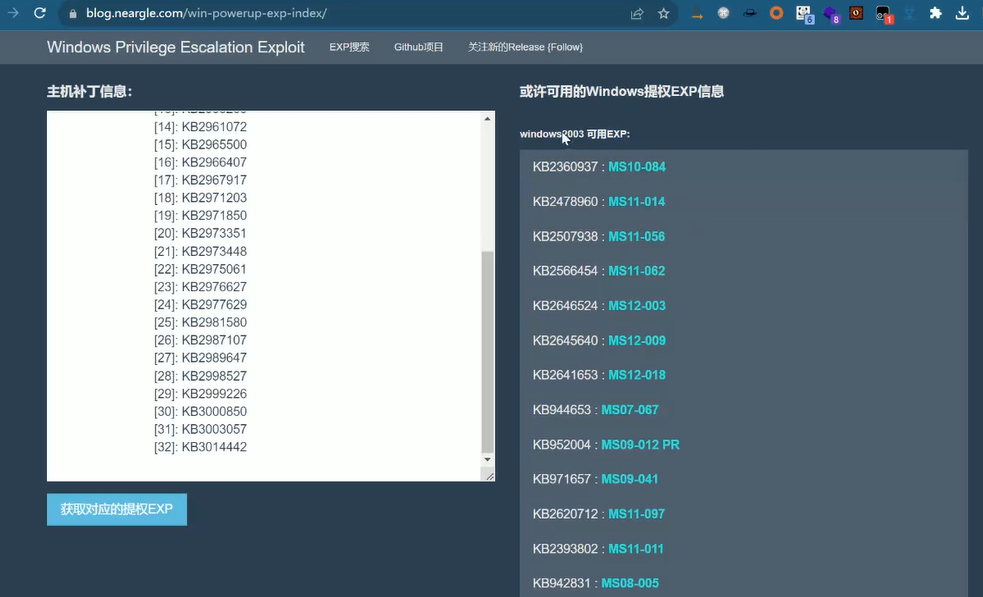
Task: Click 关注新的Release {Follow} nav link
Action: [x=525, y=47]
